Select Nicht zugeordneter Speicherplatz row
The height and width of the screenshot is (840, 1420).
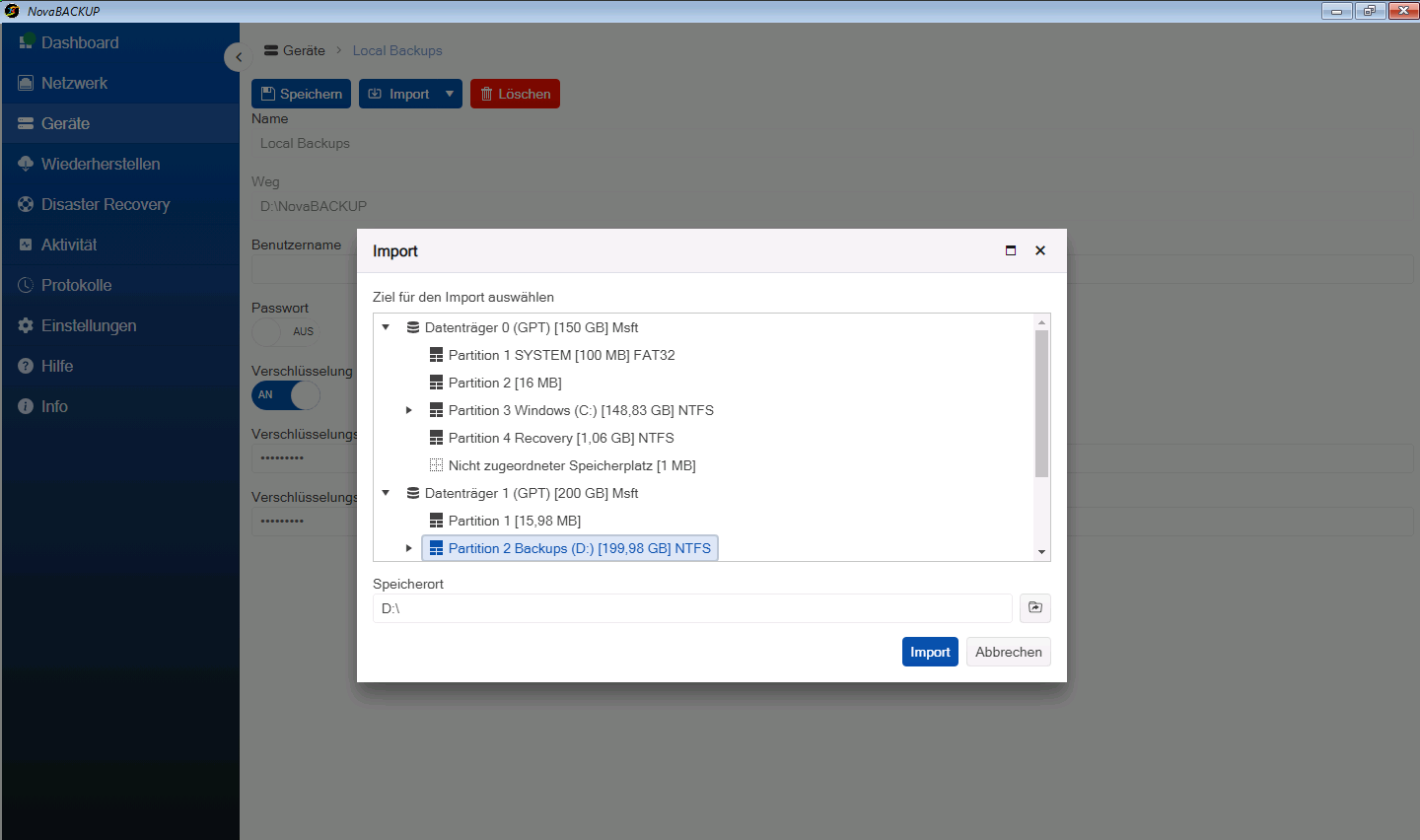[x=563, y=465]
